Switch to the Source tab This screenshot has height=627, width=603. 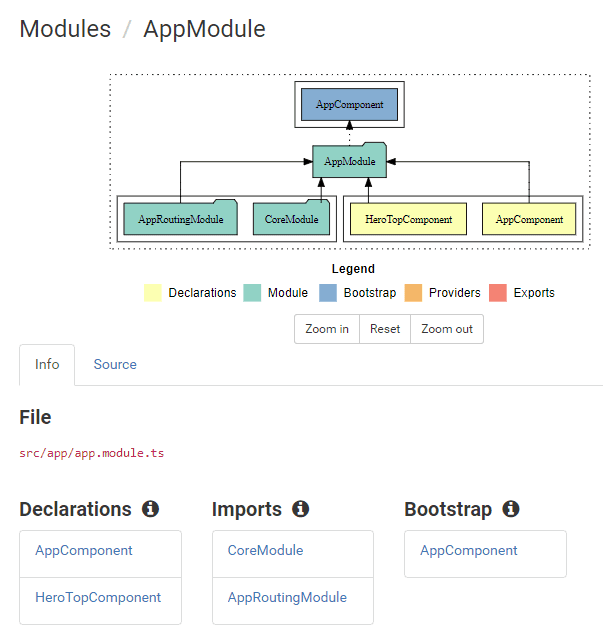(115, 364)
